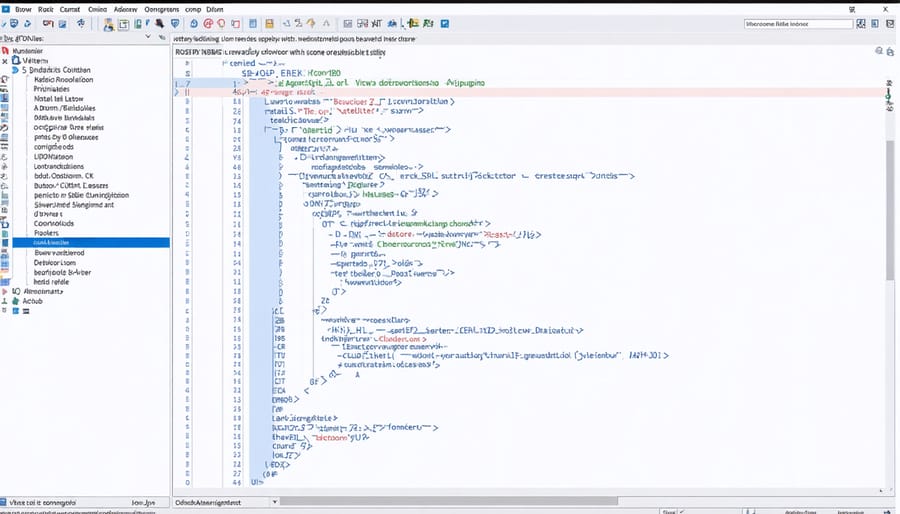Click the orange padlock-style toolbar icon
Screen dimensions: 900x514
pos(269,24)
